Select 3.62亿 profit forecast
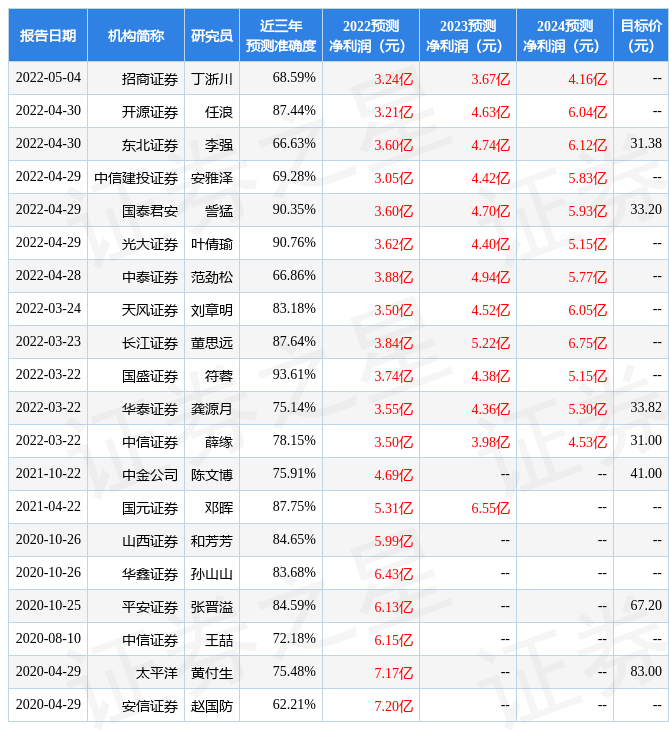Screen dimensions: 669x730 click(x=393, y=244)
